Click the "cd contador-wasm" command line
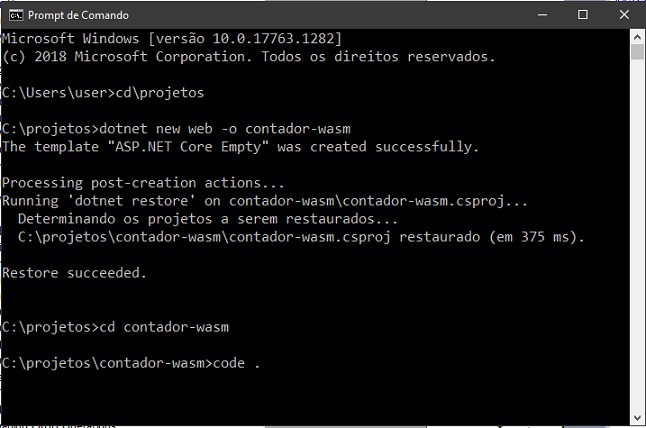646x428 pixels. click(122, 326)
